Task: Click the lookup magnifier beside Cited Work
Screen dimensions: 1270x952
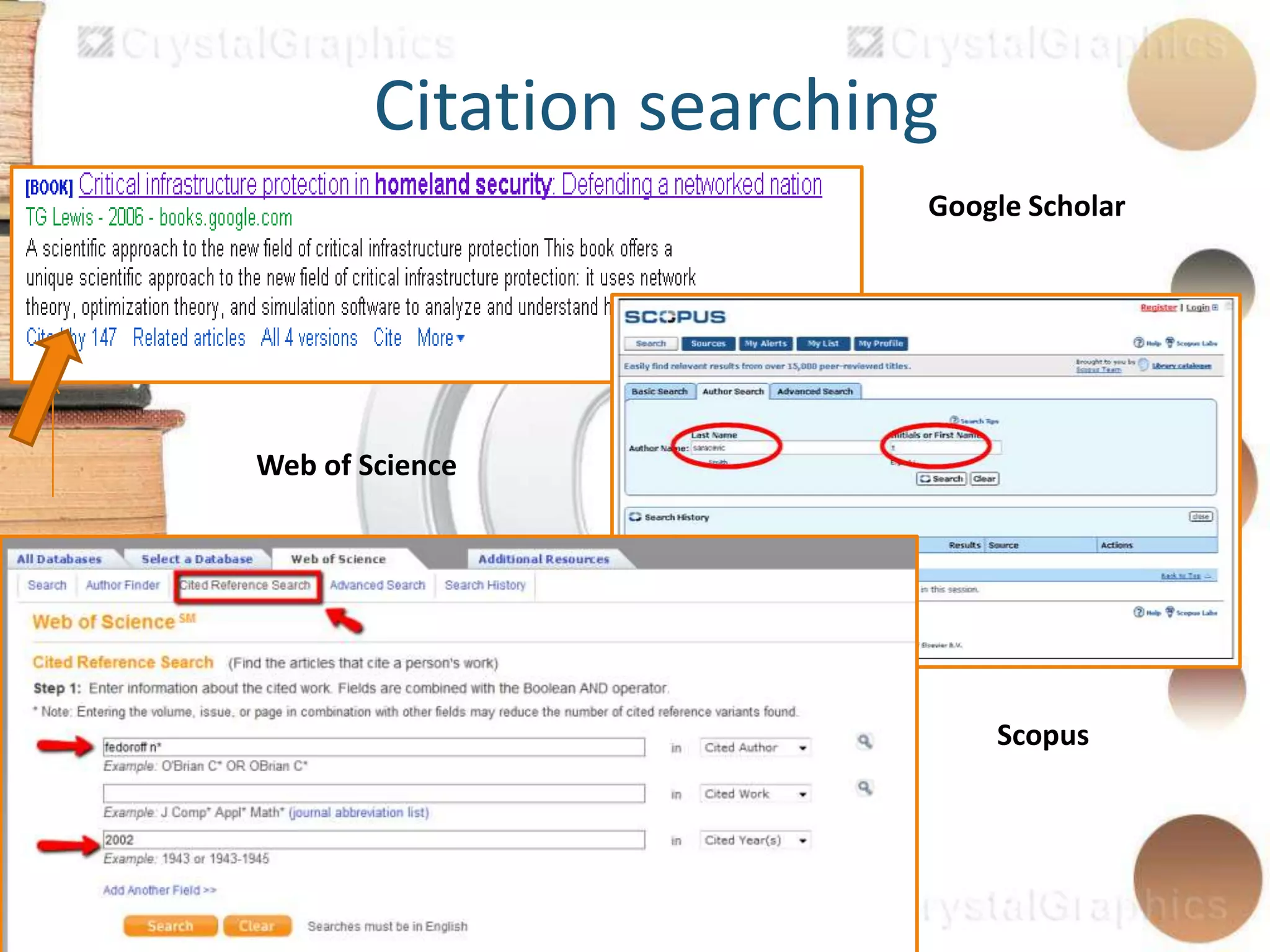Action: click(865, 788)
